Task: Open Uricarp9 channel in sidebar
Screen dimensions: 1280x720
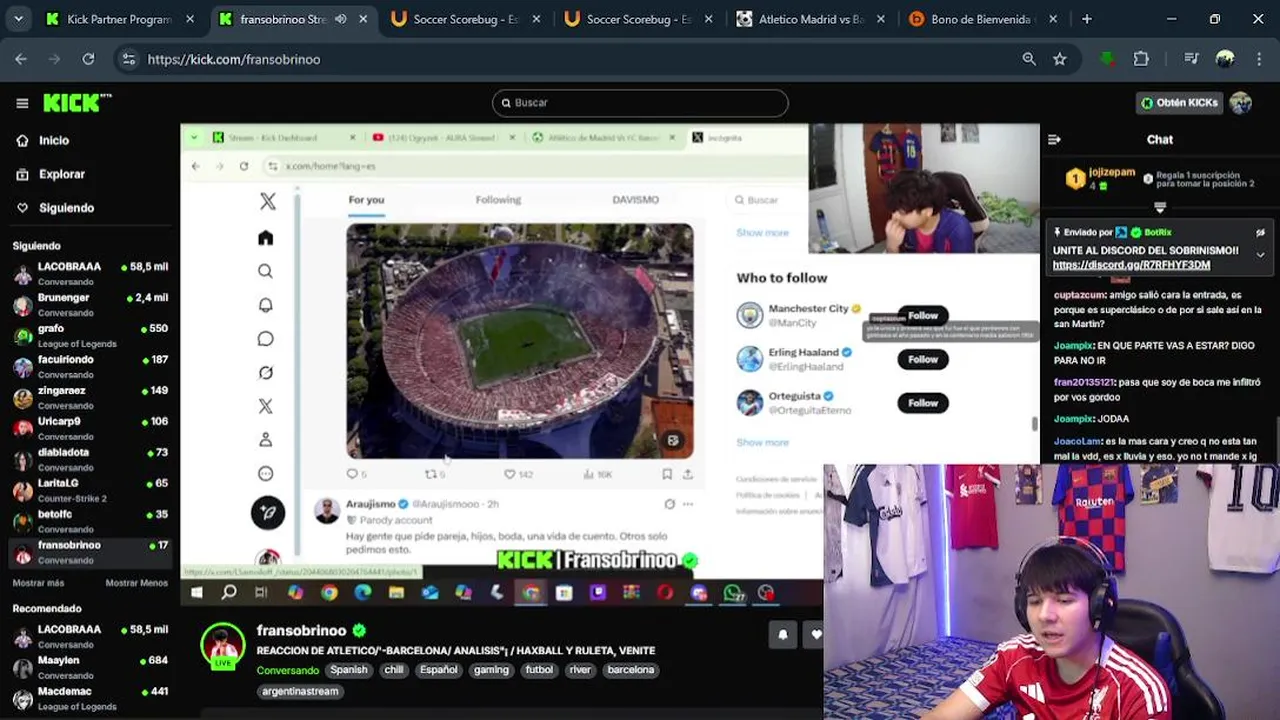Action: [90, 428]
